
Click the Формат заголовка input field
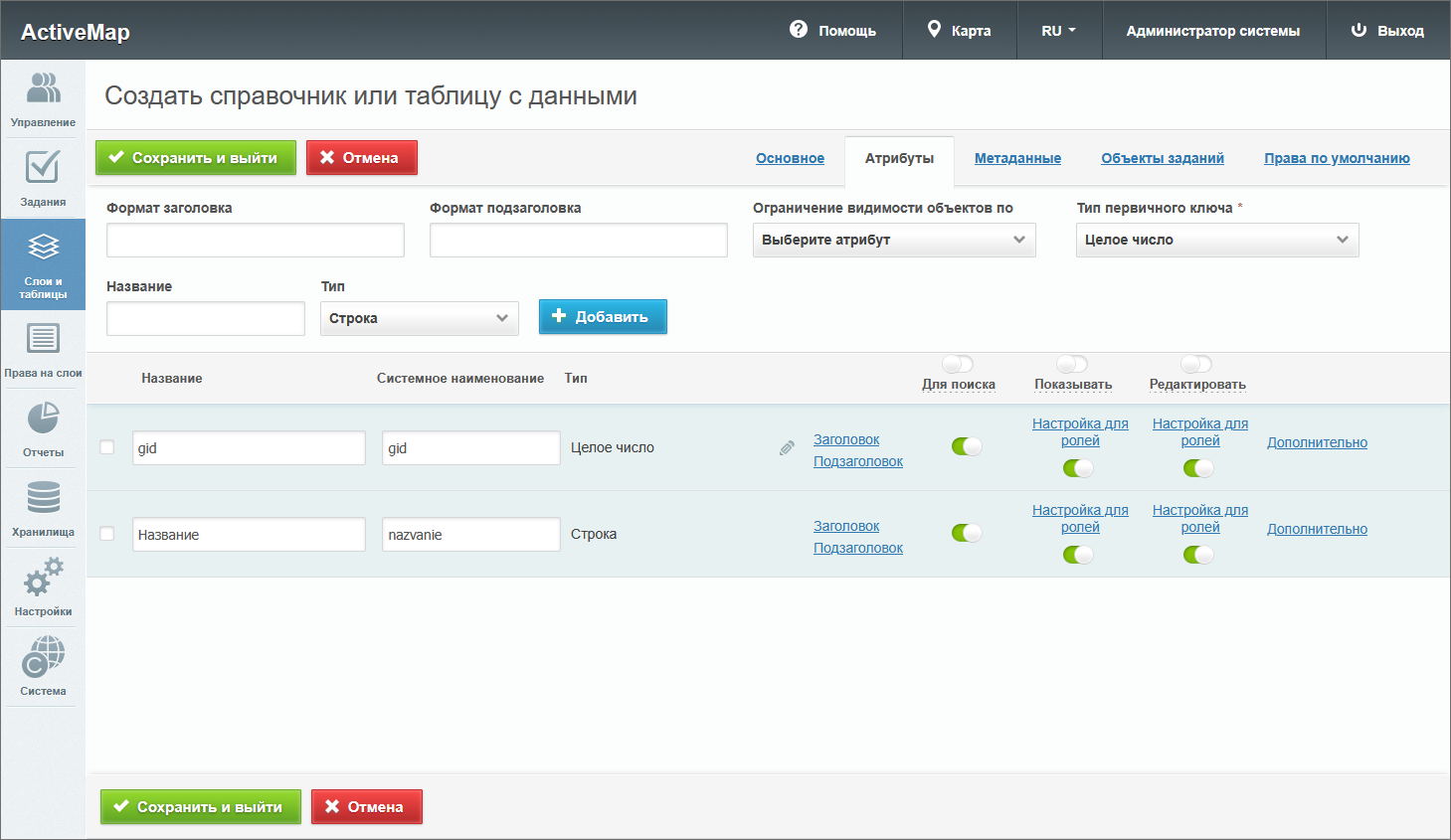coord(255,241)
